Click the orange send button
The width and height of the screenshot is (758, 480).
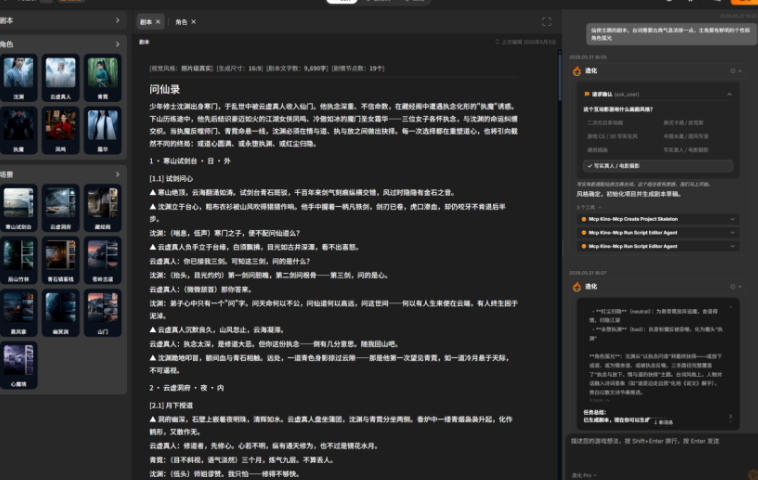click(753, 475)
